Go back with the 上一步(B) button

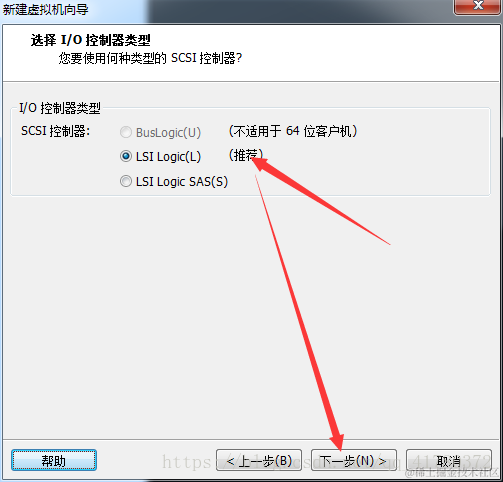(x=259, y=460)
